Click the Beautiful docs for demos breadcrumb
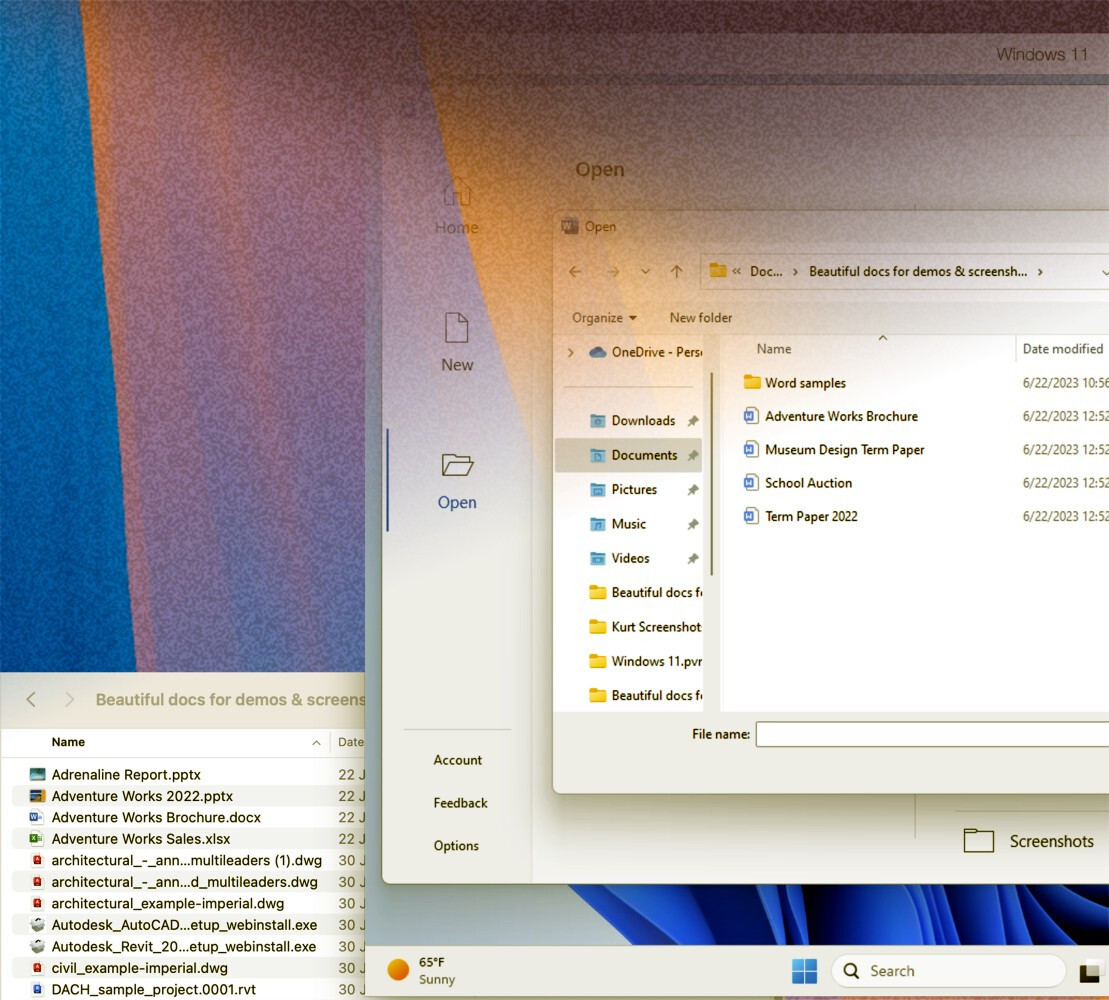1109x1000 pixels. click(917, 272)
